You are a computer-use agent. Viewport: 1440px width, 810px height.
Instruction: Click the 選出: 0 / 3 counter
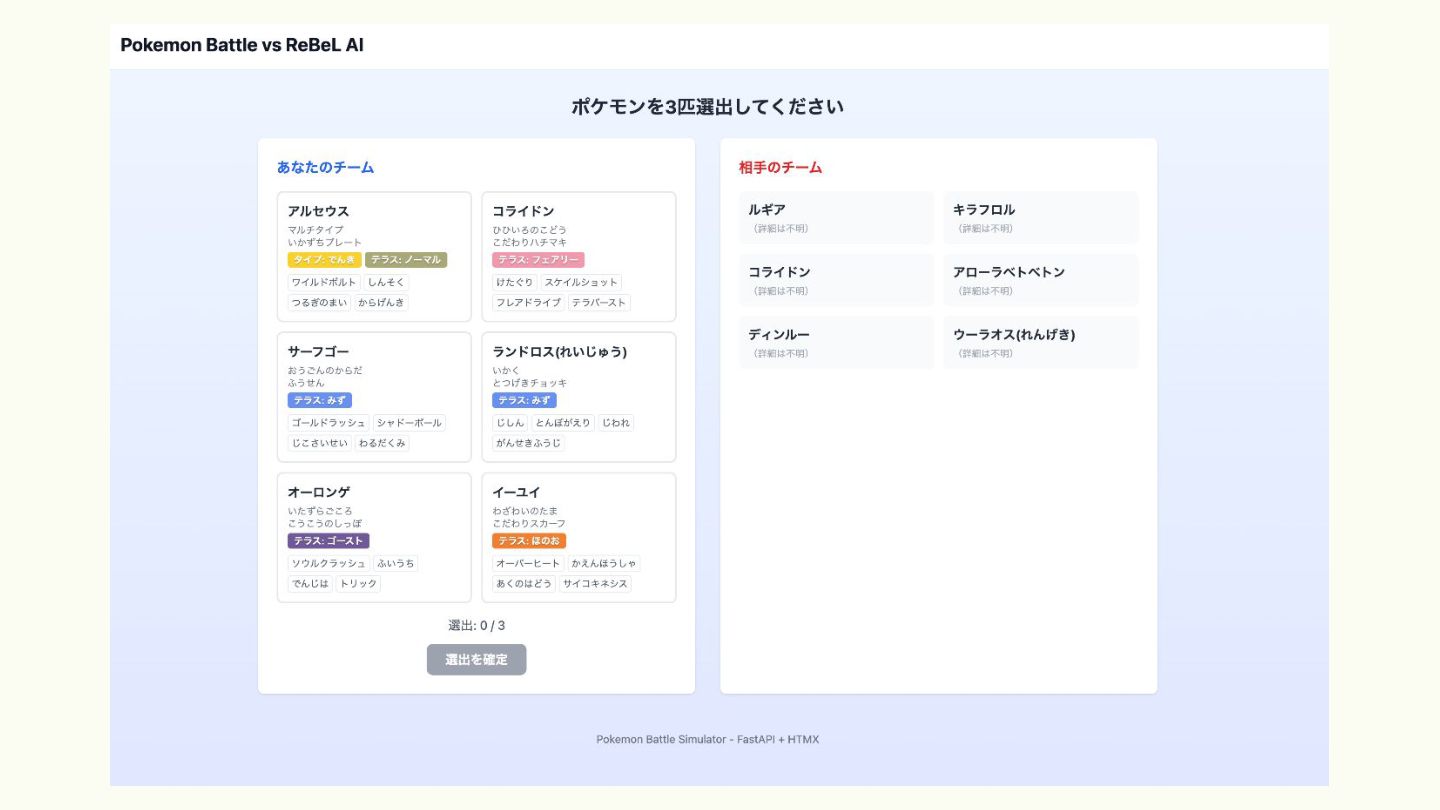tap(476, 626)
